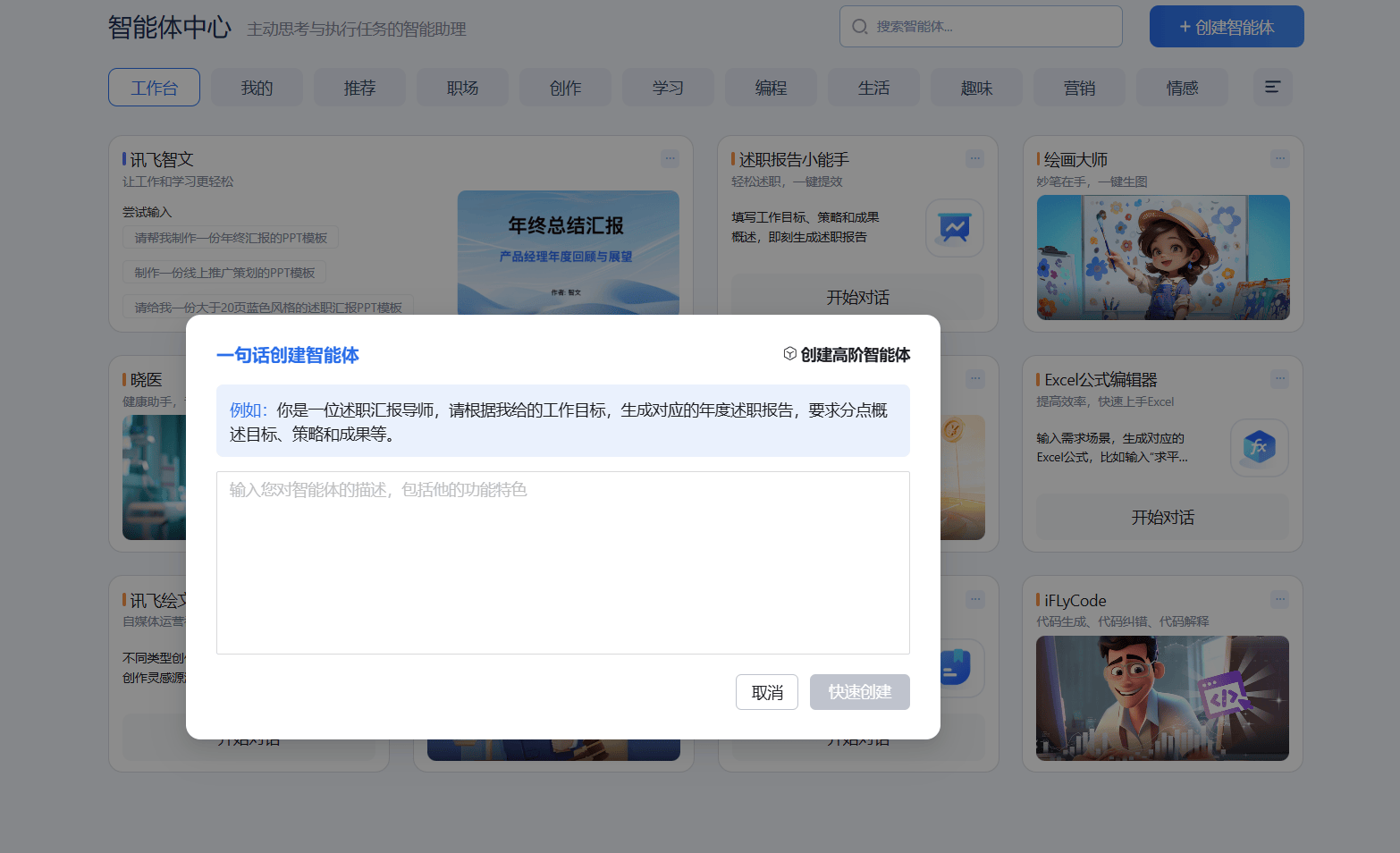This screenshot has width=1400, height=853.
Task: Click the 创建智能体 button
Action: pos(1226,27)
